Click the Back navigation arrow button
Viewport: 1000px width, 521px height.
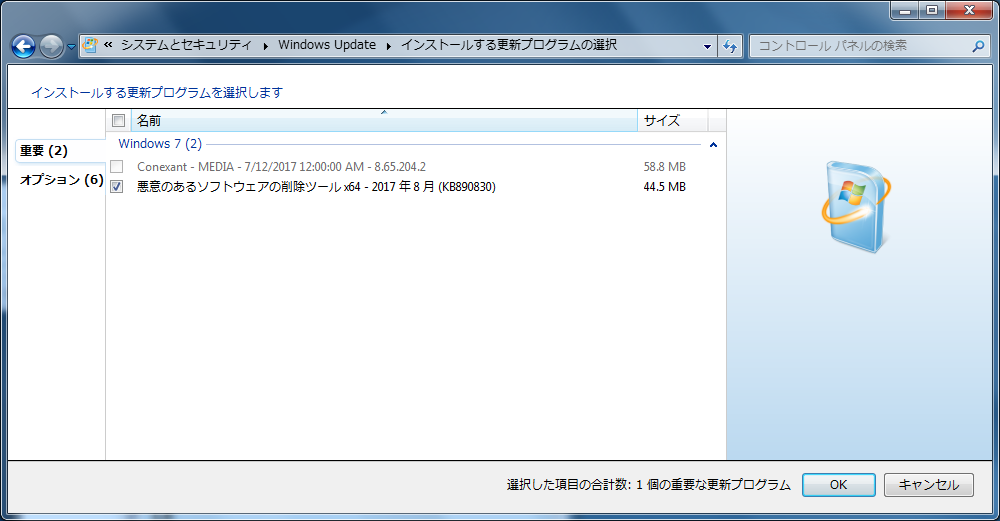pos(23,46)
